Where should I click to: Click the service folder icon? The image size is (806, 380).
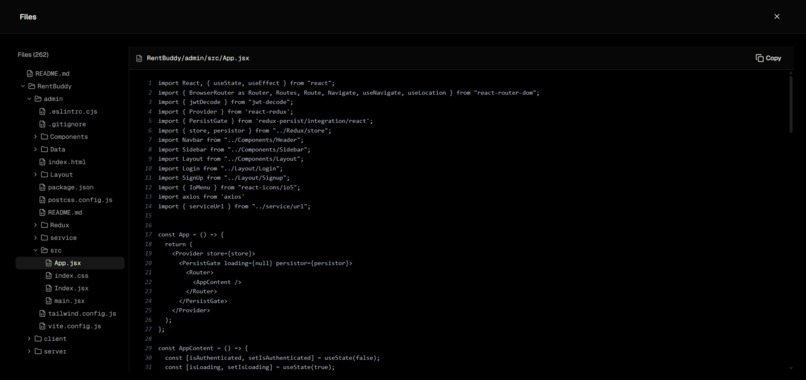click(44, 238)
